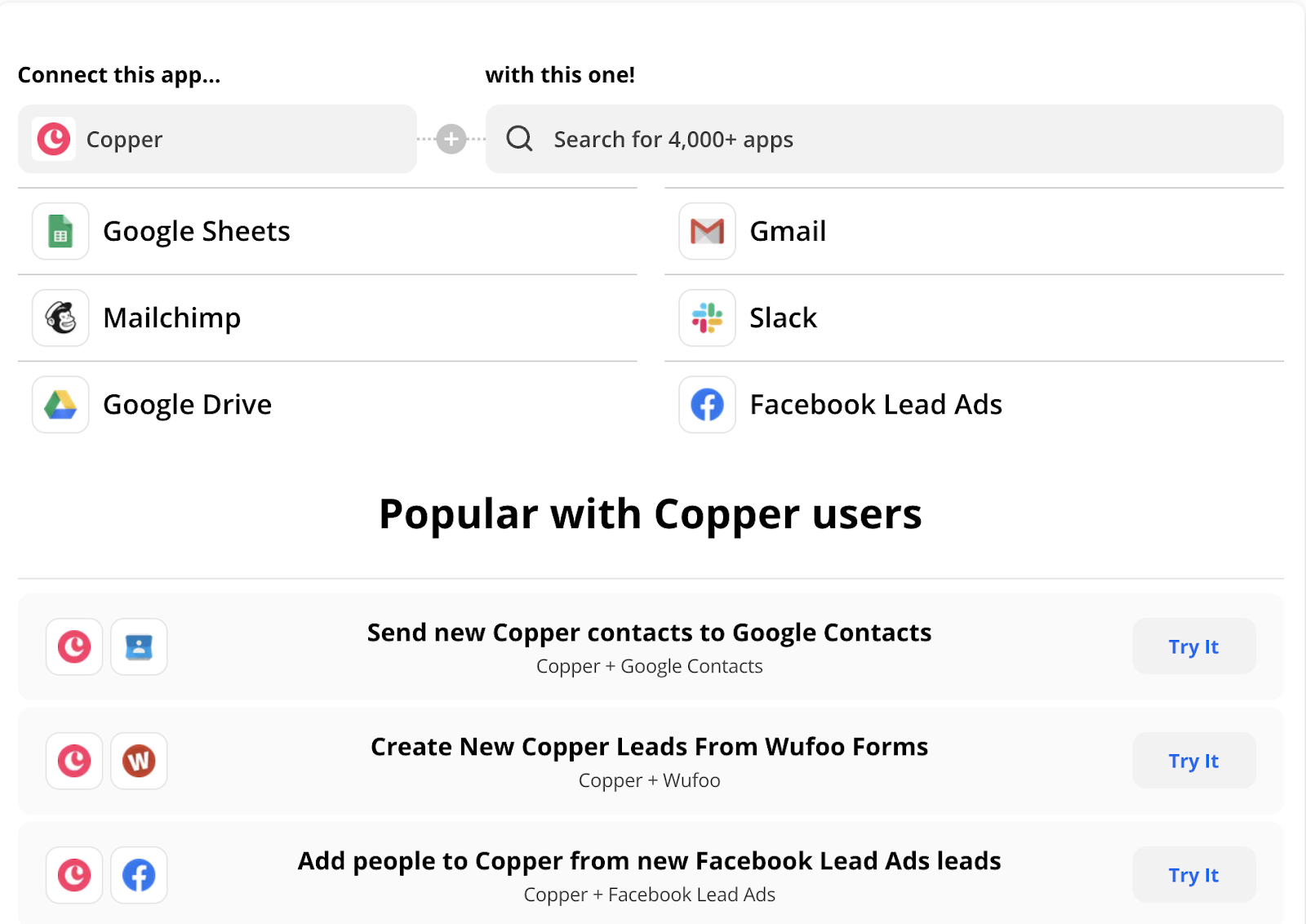
Task: Click the Copper + Facebook Lead Ads subtitle
Action: (x=649, y=895)
